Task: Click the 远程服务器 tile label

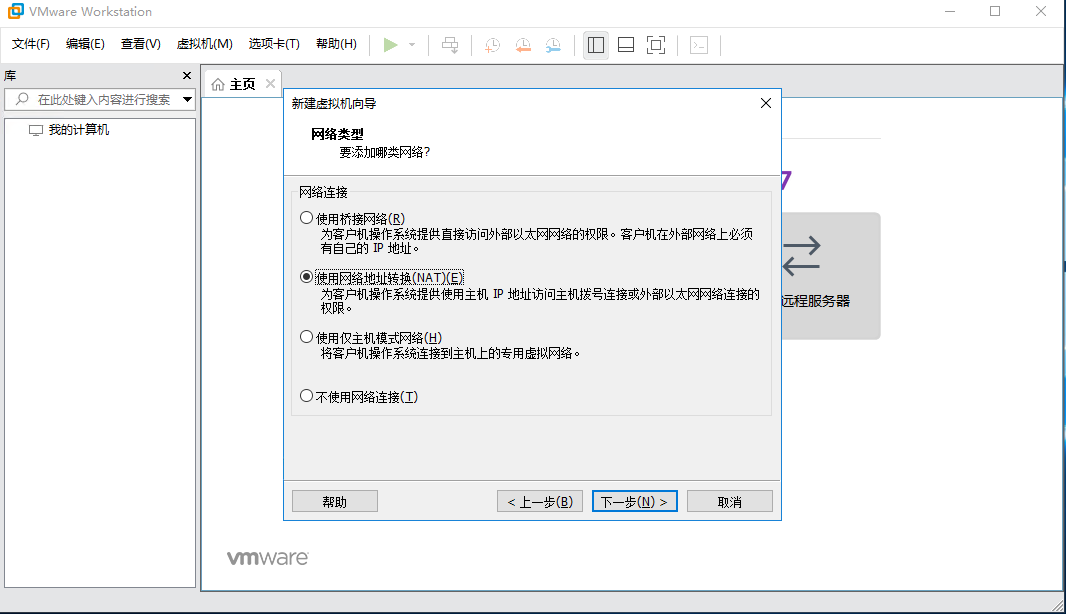Action: (x=815, y=301)
